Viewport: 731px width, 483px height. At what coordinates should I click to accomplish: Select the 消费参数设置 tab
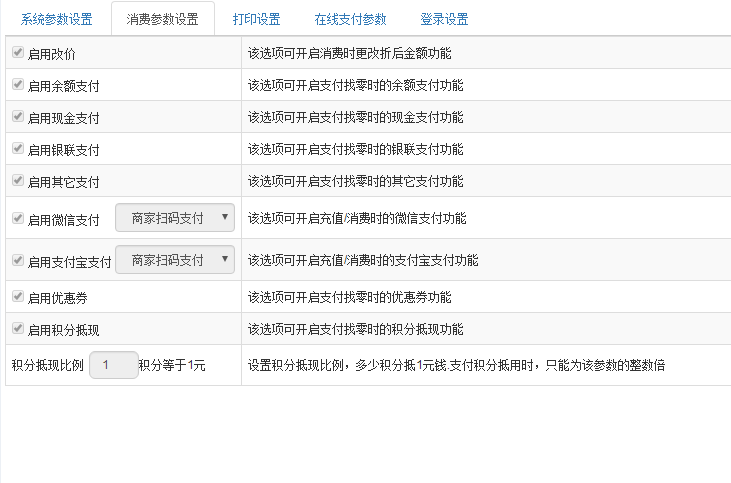pos(162,19)
